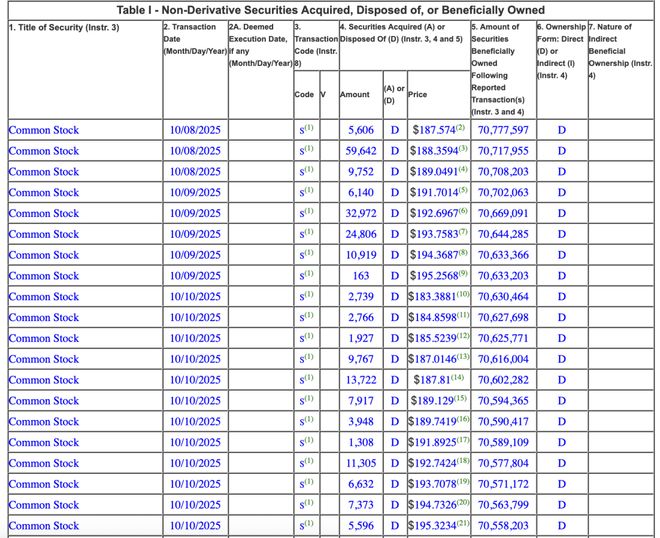Click ownership form D in 70,602,282 row
The image size is (660, 538).
click(561, 380)
